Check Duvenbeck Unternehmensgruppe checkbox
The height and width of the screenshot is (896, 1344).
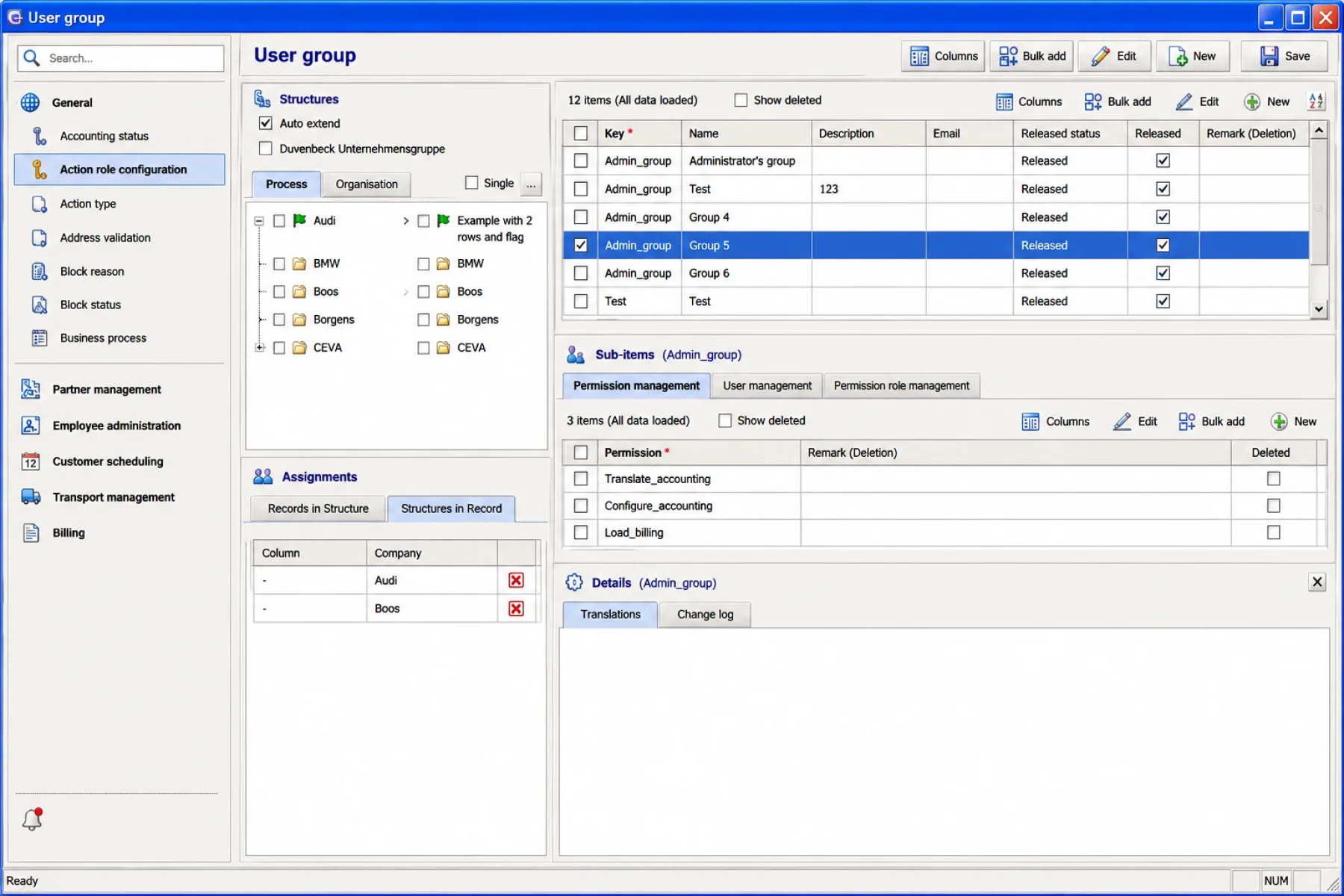(265, 149)
